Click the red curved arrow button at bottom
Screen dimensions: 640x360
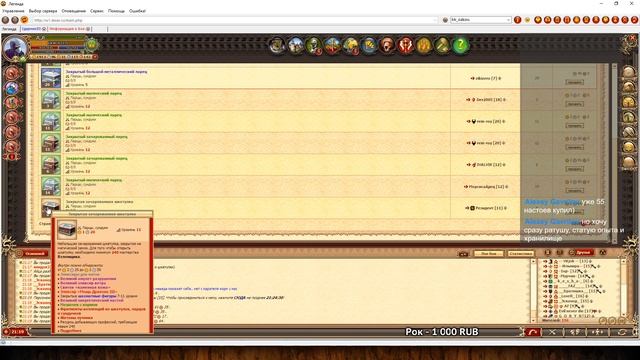(x=532, y=332)
